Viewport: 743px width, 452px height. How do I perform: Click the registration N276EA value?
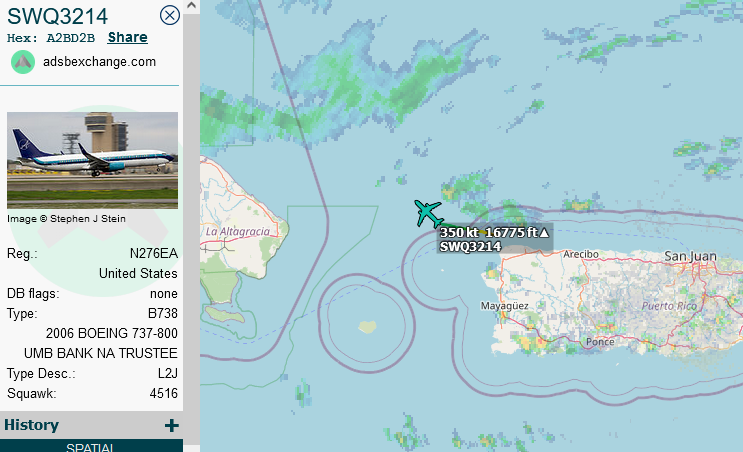point(154,253)
